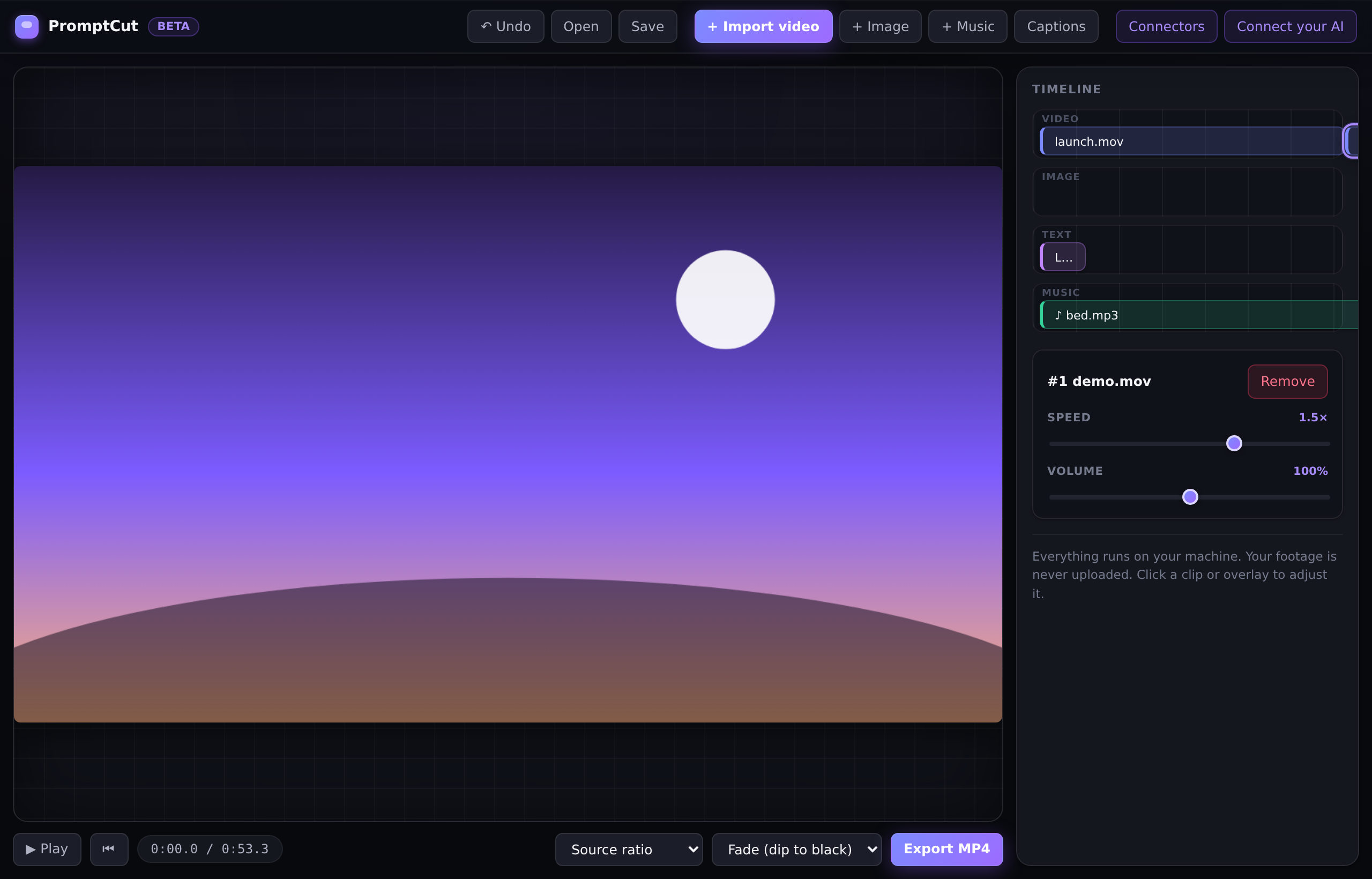Rewind to start with the skip-back icon
The image size is (1372, 879).
click(108, 849)
